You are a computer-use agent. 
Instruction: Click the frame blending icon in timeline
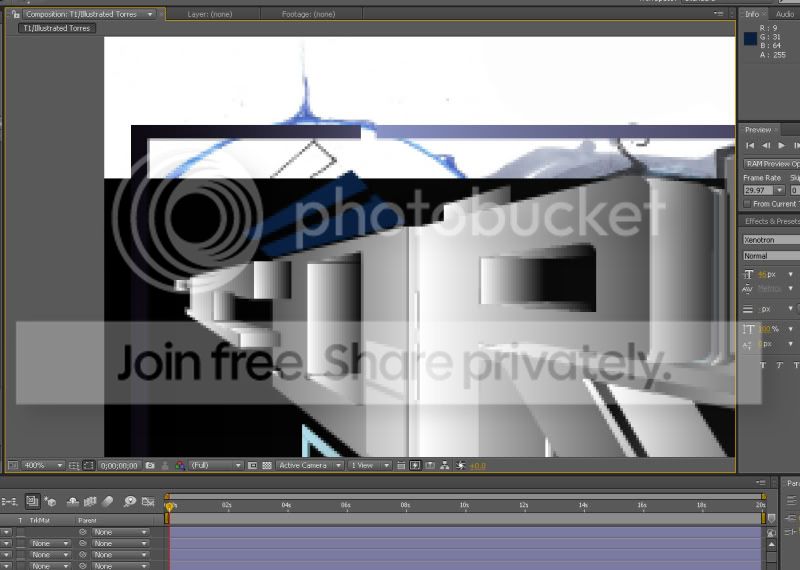pos(90,502)
